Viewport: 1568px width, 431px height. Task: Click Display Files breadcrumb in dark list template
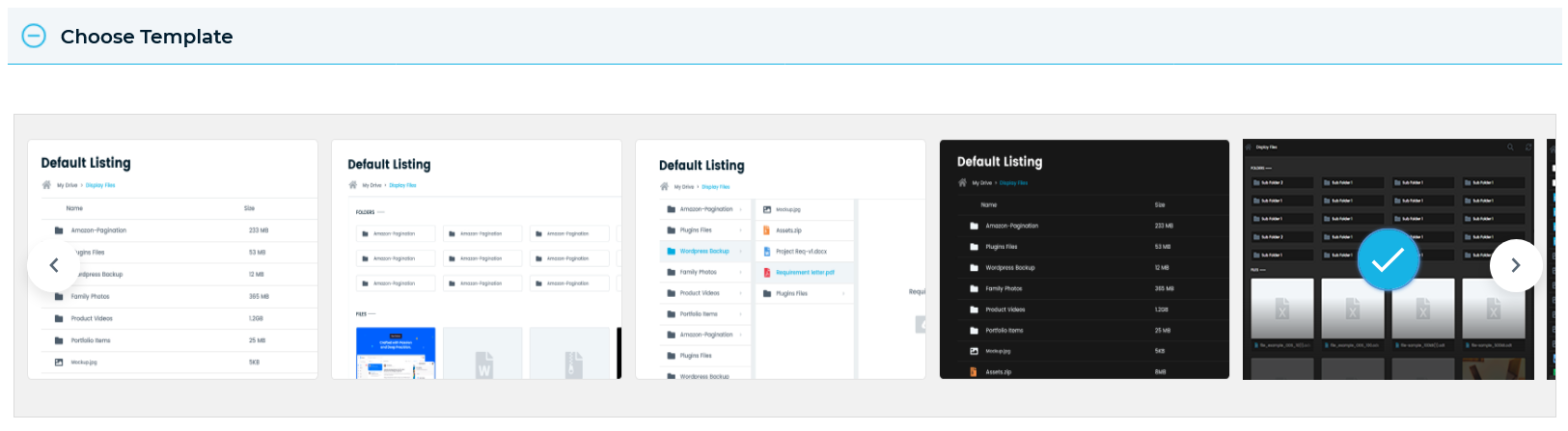click(1014, 182)
